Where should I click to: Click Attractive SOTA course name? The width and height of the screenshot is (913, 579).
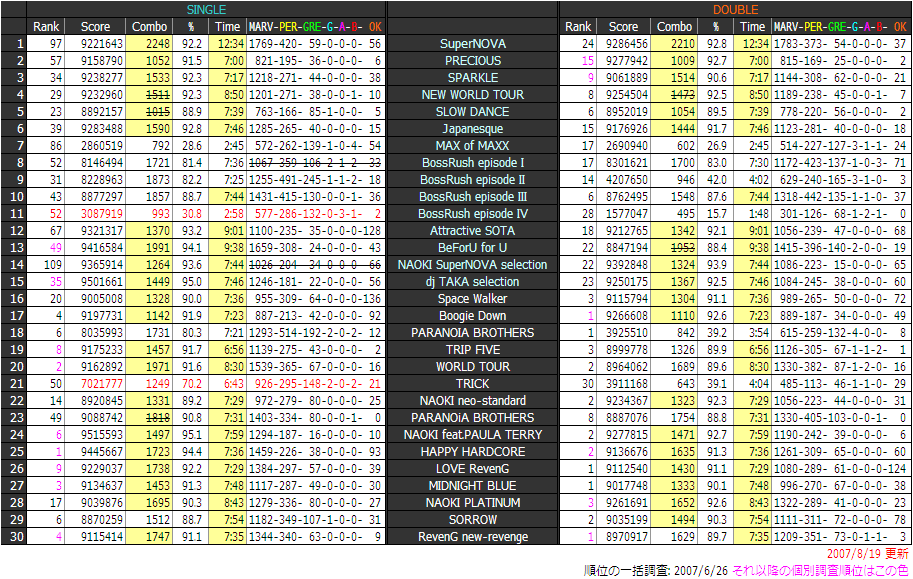(x=472, y=231)
